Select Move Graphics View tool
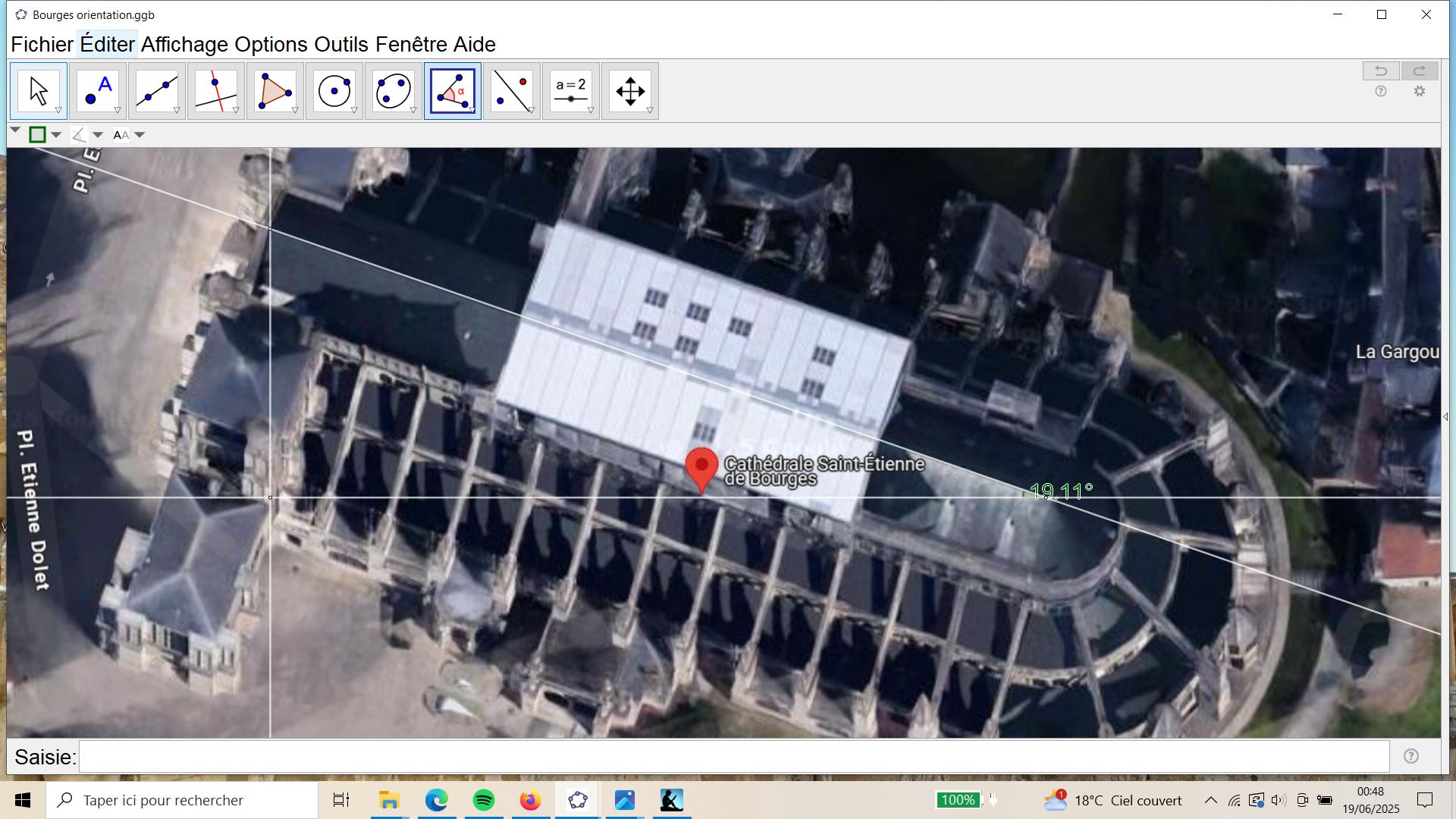The height and width of the screenshot is (819, 1456). (630, 91)
